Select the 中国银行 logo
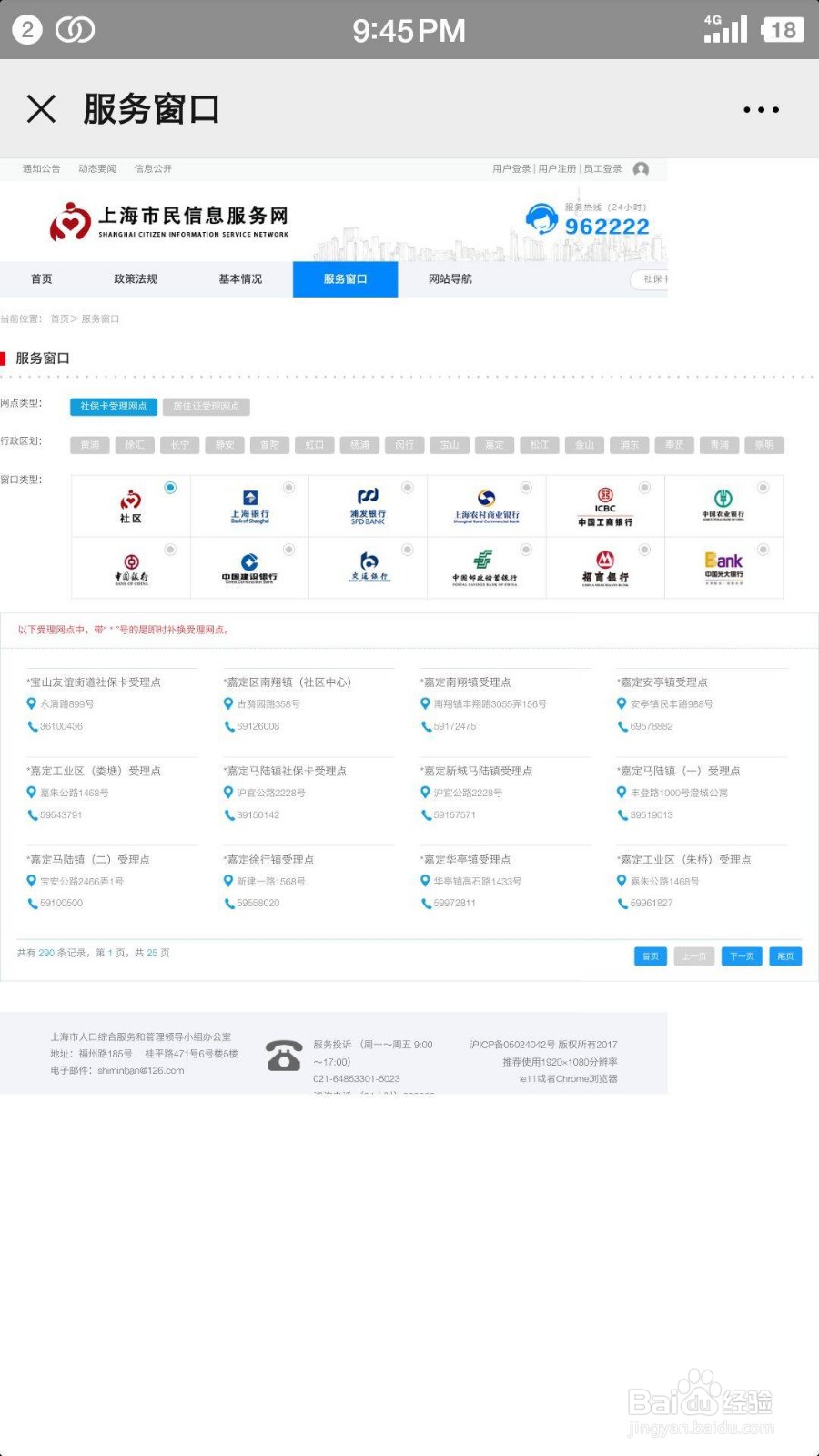819x1456 pixels. [x=131, y=570]
